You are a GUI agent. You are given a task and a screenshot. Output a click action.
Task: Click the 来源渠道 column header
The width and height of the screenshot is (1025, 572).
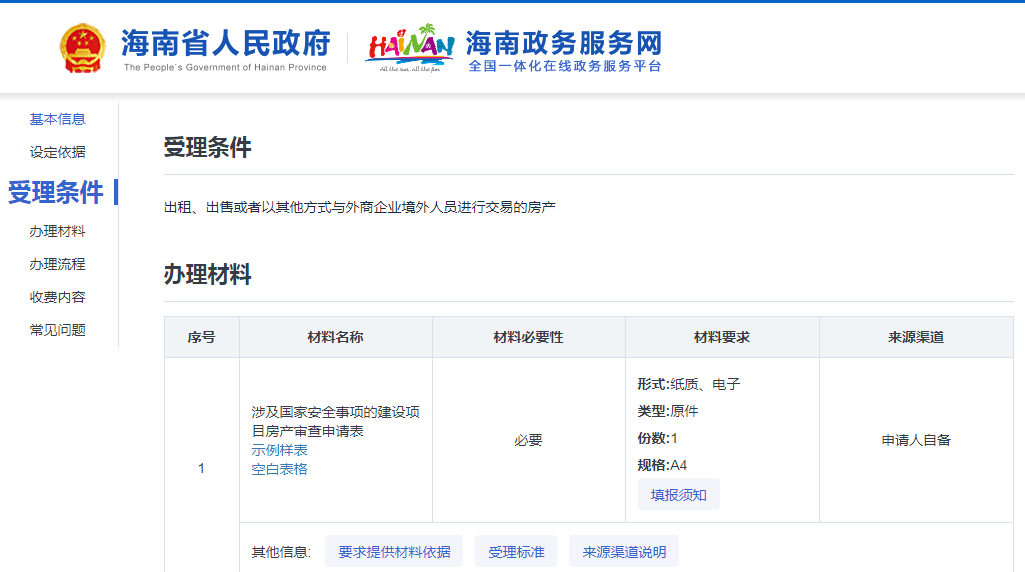point(916,337)
